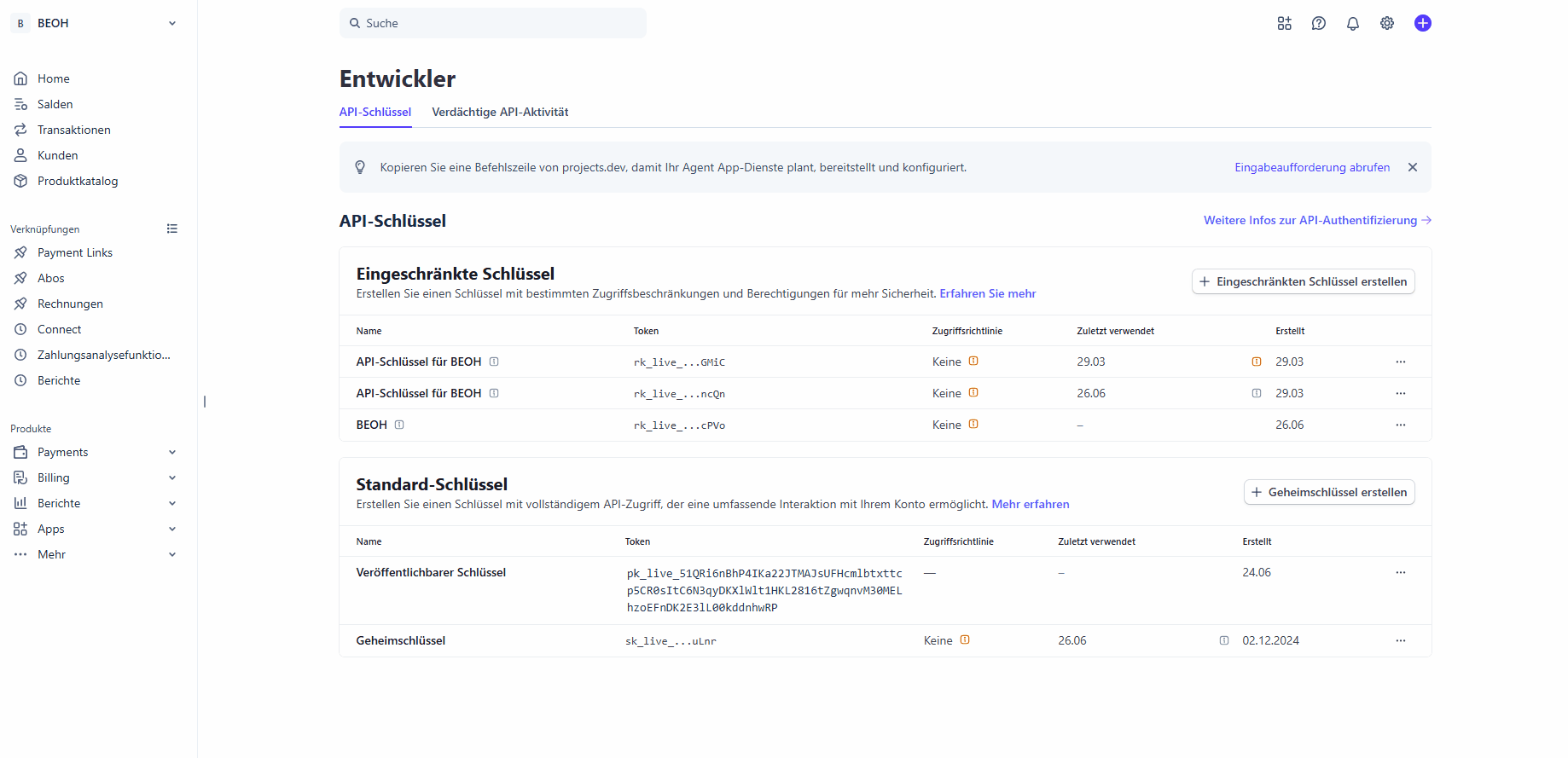Open settings gear icon
Image resolution: width=1568 pixels, height=758 pixels.
pos(1386,23)
